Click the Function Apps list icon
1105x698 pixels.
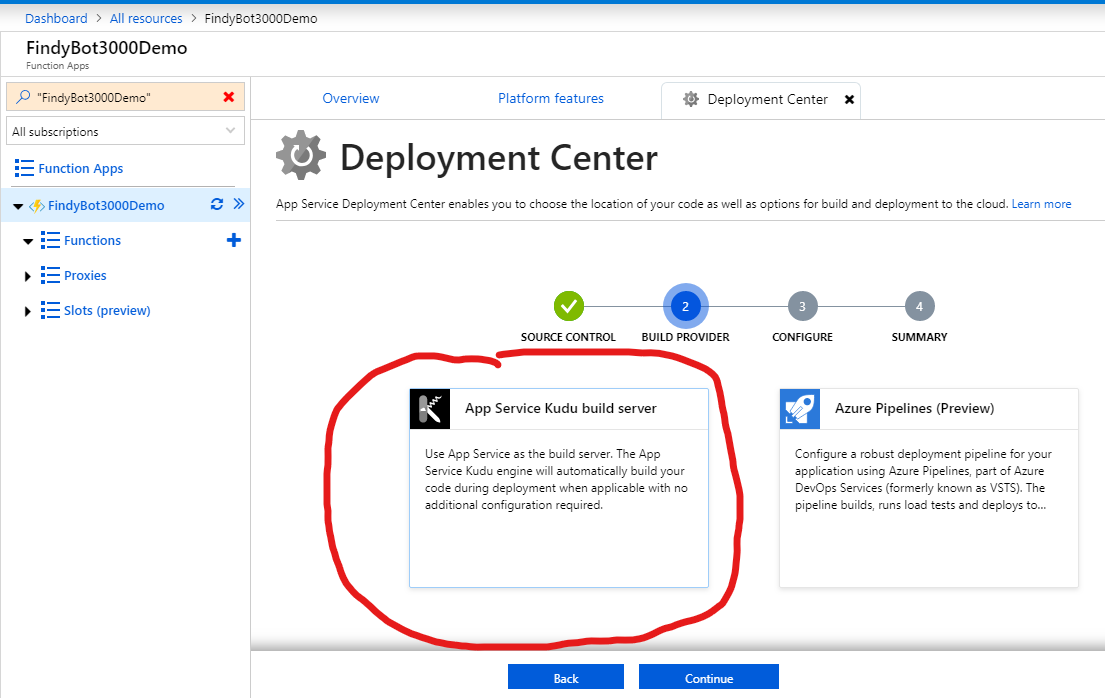(24, 168)
